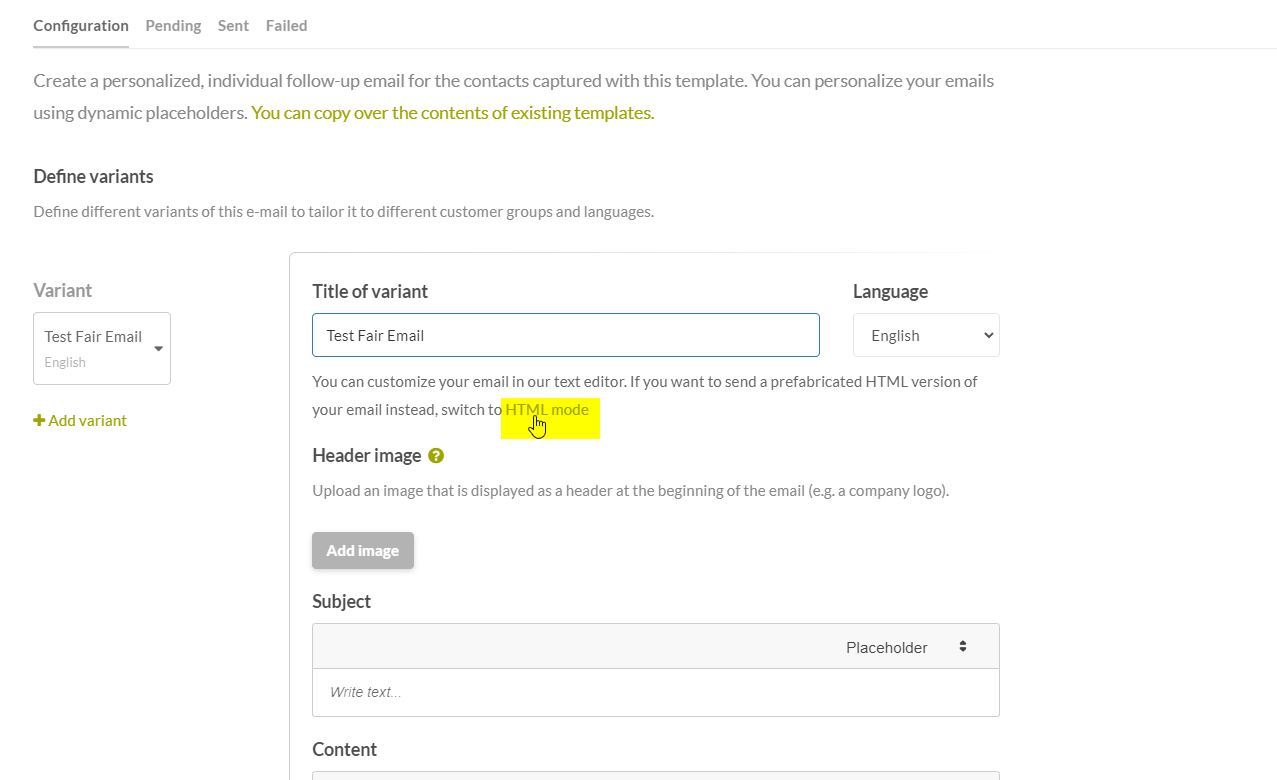Click the Title of variant label
This screenshot has height=780, width=1277.
[x=370, y=292]
